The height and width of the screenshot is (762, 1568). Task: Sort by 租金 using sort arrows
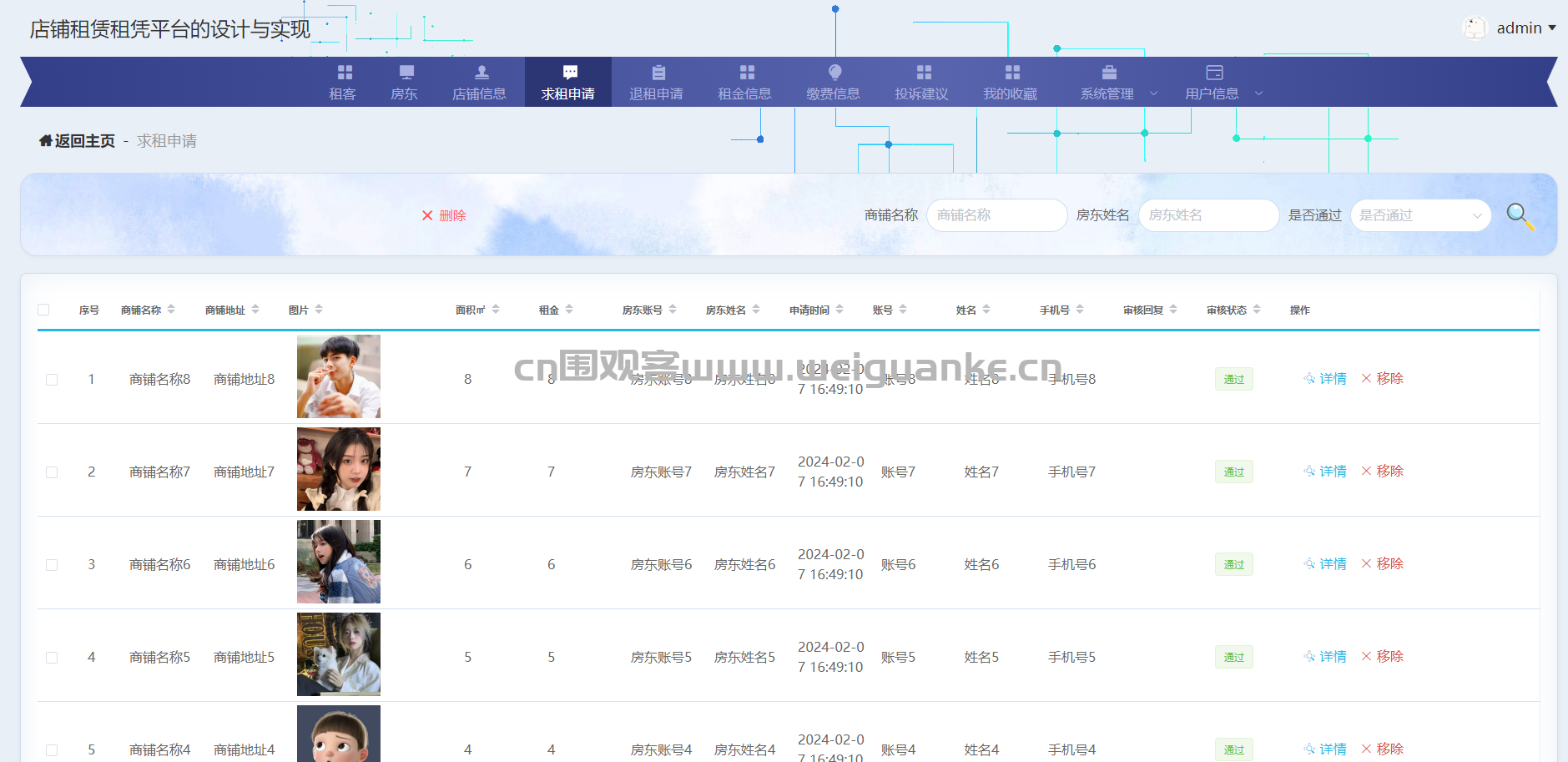pyautogui.click(x=569, y=310)
